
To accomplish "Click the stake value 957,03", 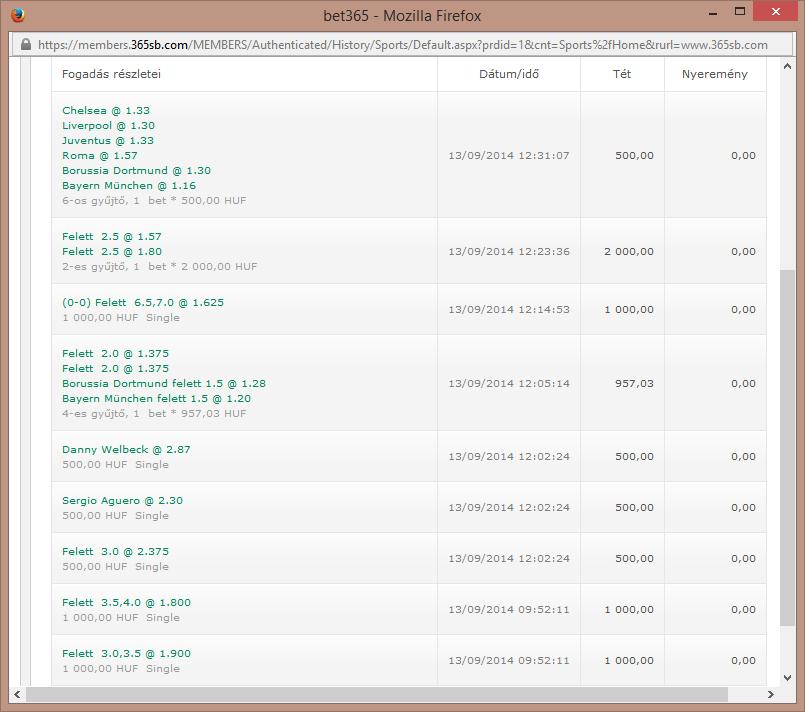I will [635, 383].
